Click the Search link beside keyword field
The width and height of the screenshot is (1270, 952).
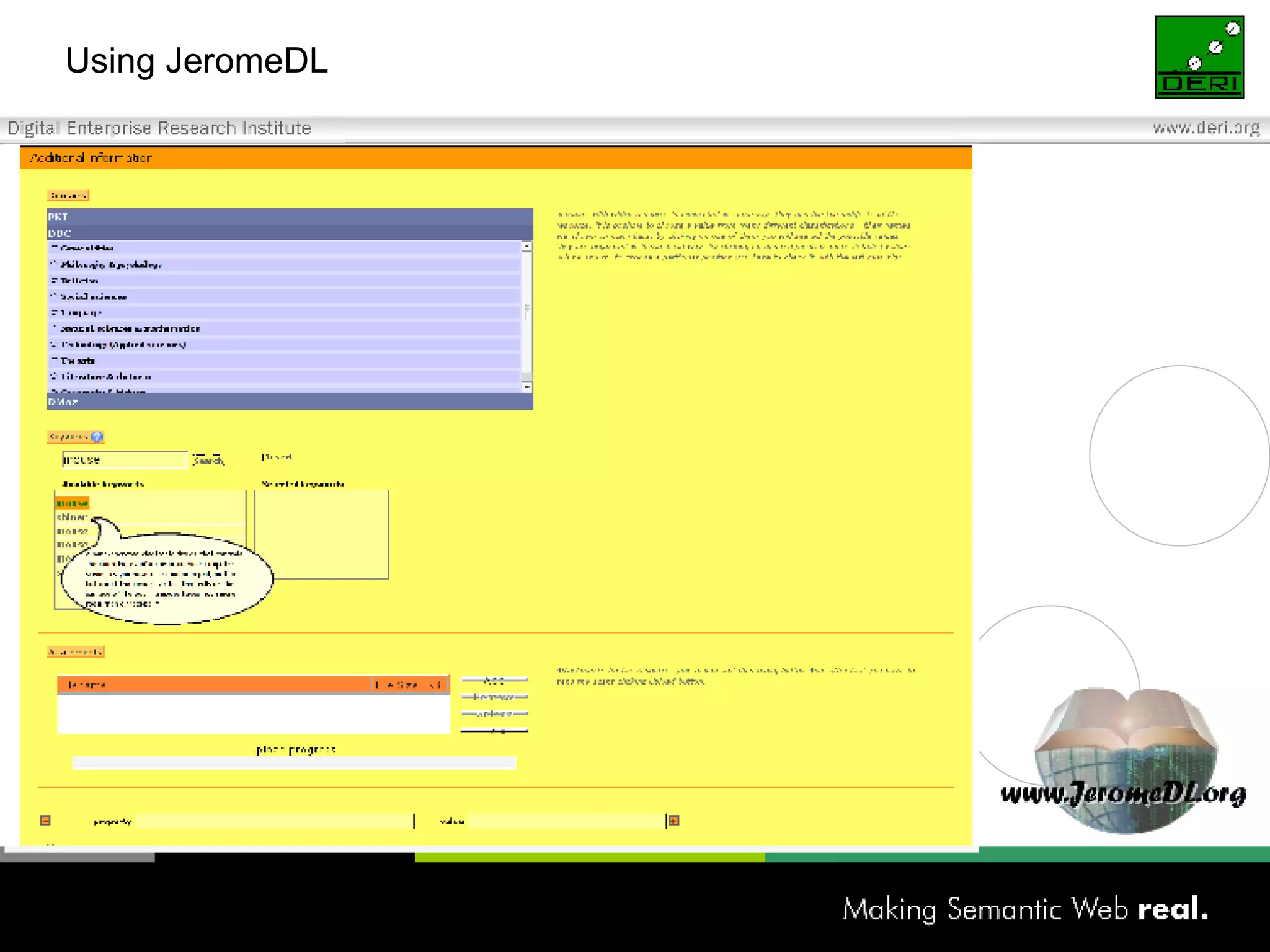[x=208, y=460]
